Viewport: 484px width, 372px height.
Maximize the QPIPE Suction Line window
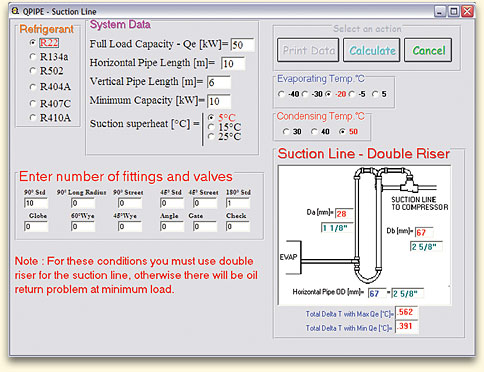[454, 11]
